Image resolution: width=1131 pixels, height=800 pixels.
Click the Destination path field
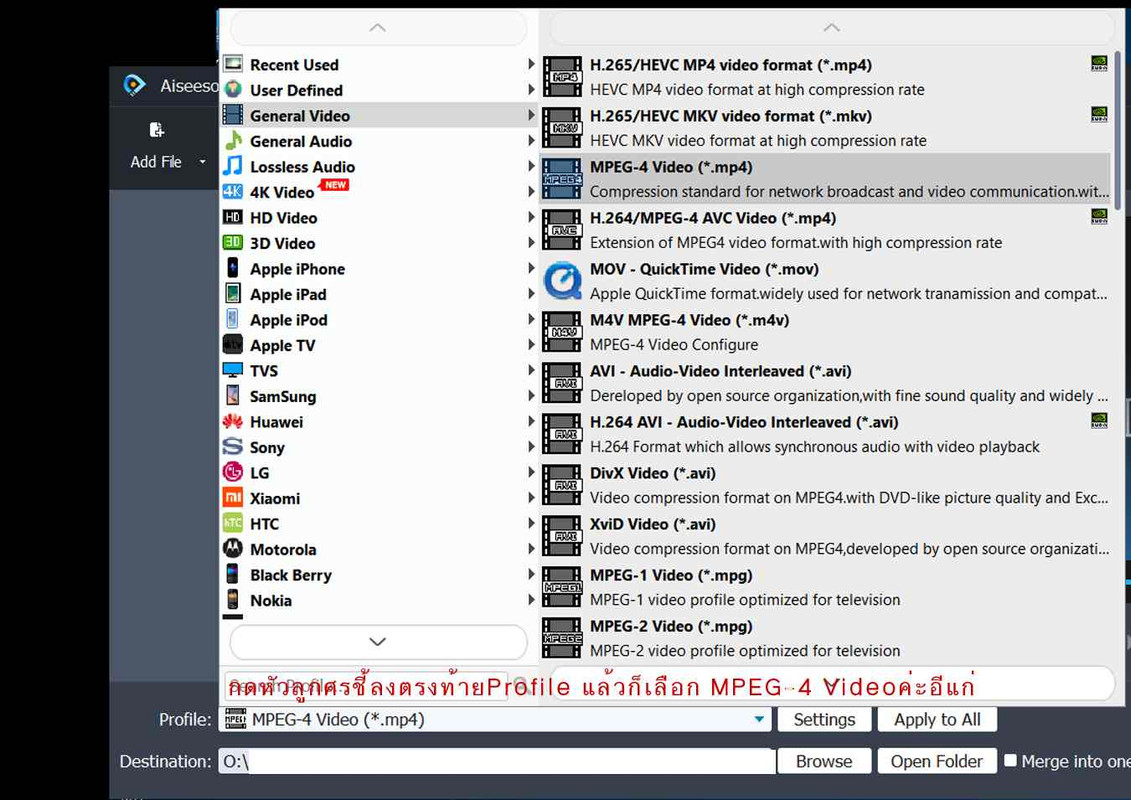(x=497, y=761)
